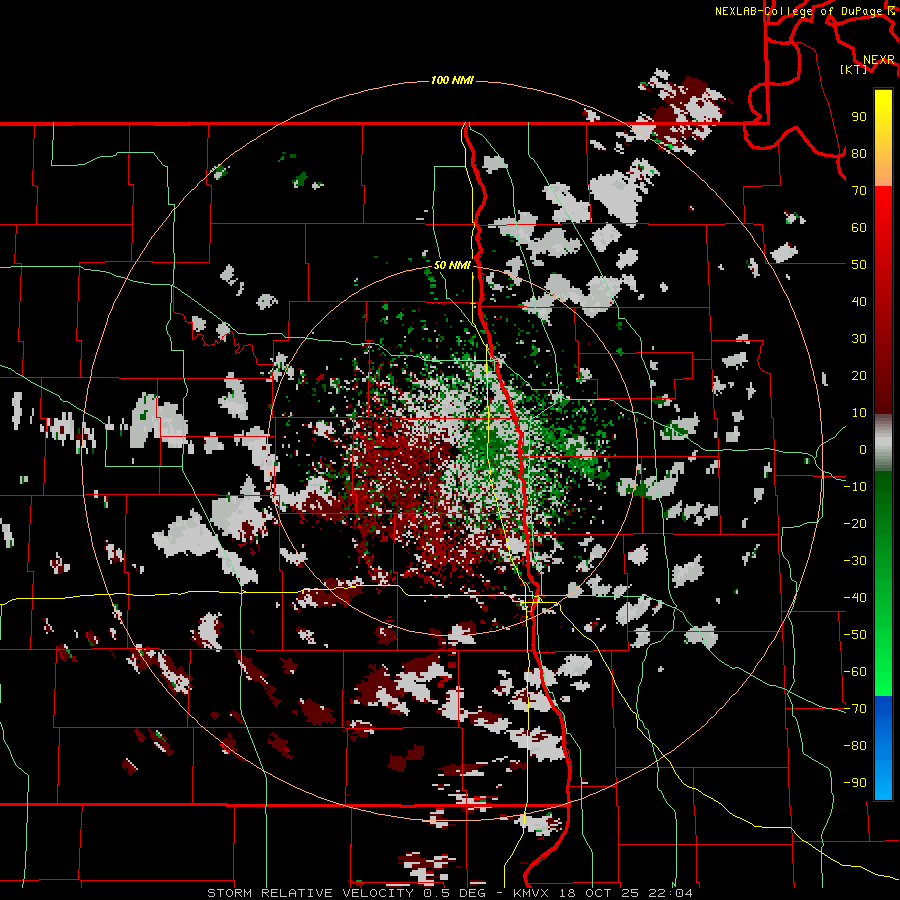Screen dimensions: 900x900
Task: Click the 0 value on the velocity scale
Action: (x=863, y=450)
